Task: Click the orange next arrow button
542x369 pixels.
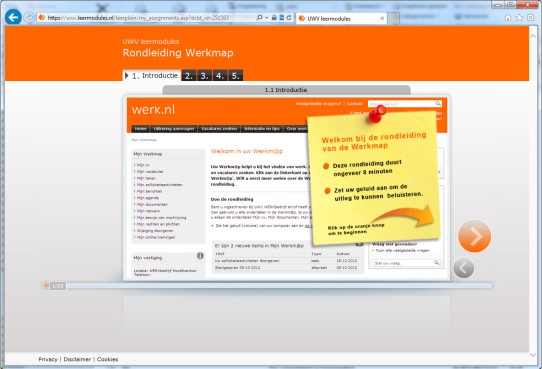Action: [x=474, y=236]
